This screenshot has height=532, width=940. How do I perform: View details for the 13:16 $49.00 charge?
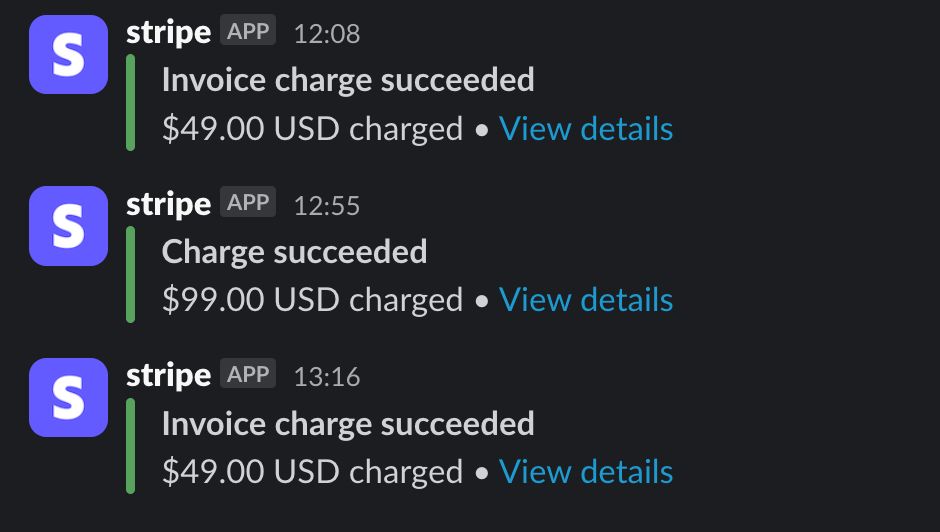coord(586,471)
